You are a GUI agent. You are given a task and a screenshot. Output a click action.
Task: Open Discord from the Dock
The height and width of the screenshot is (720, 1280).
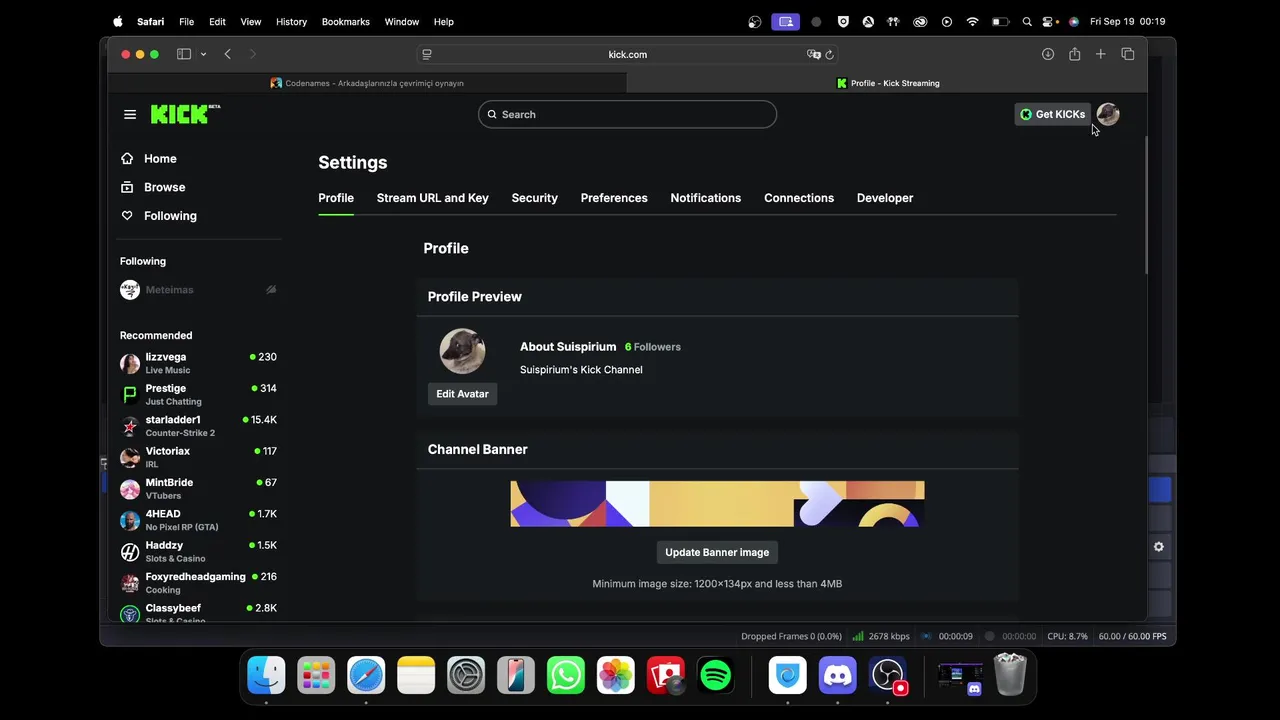tap(838, 676)
